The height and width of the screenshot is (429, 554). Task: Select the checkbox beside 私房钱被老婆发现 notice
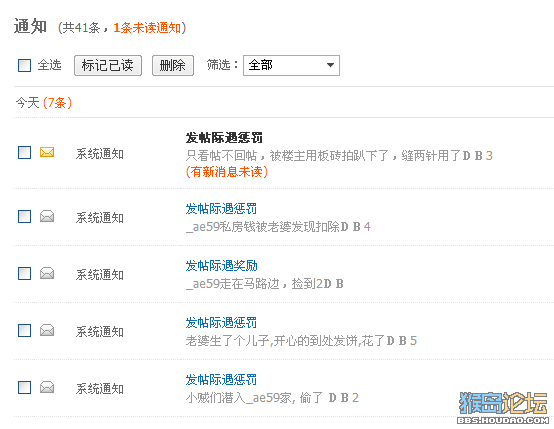[x=24, y=216]
